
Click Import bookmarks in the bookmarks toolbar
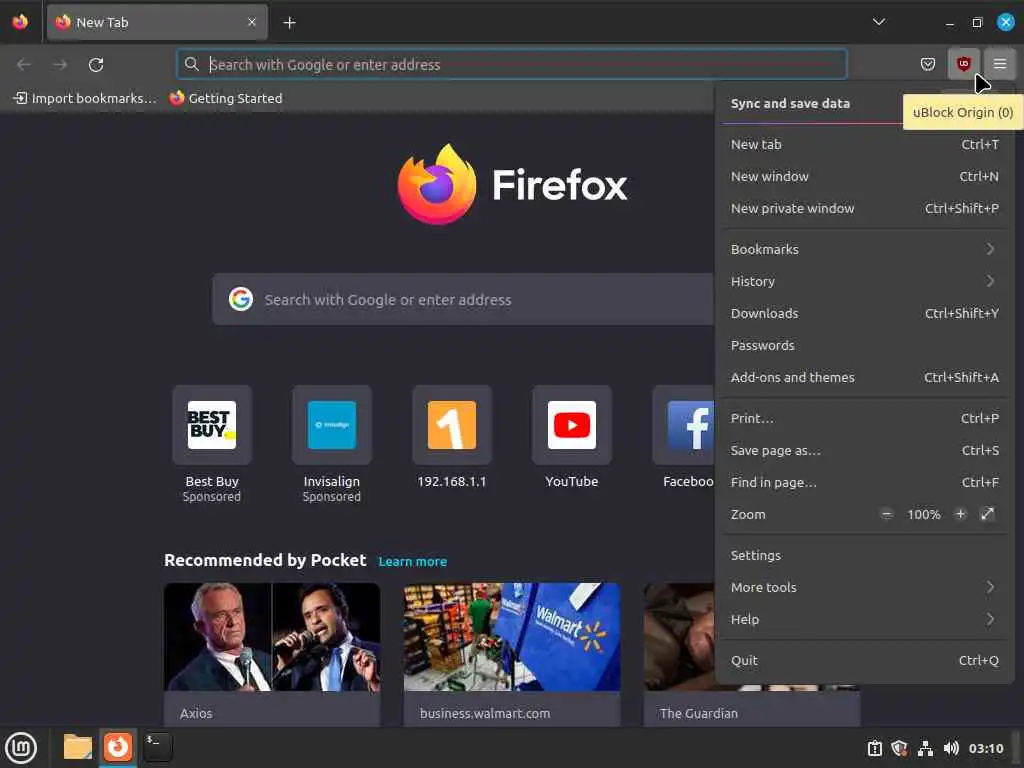85,98
